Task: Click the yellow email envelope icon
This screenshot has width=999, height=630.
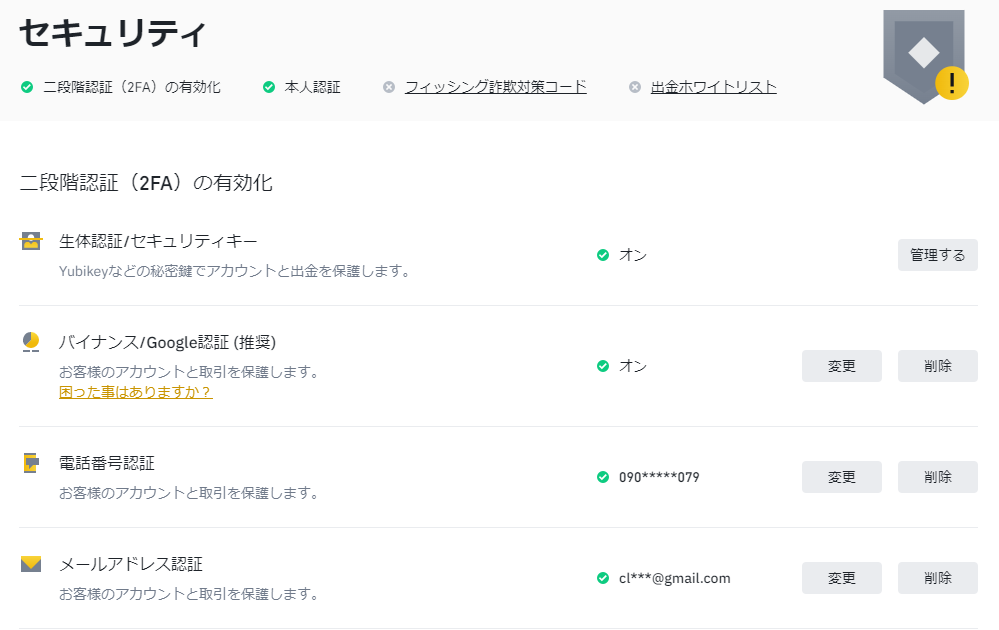Action: pyautogui.click(x=31, y=564)
